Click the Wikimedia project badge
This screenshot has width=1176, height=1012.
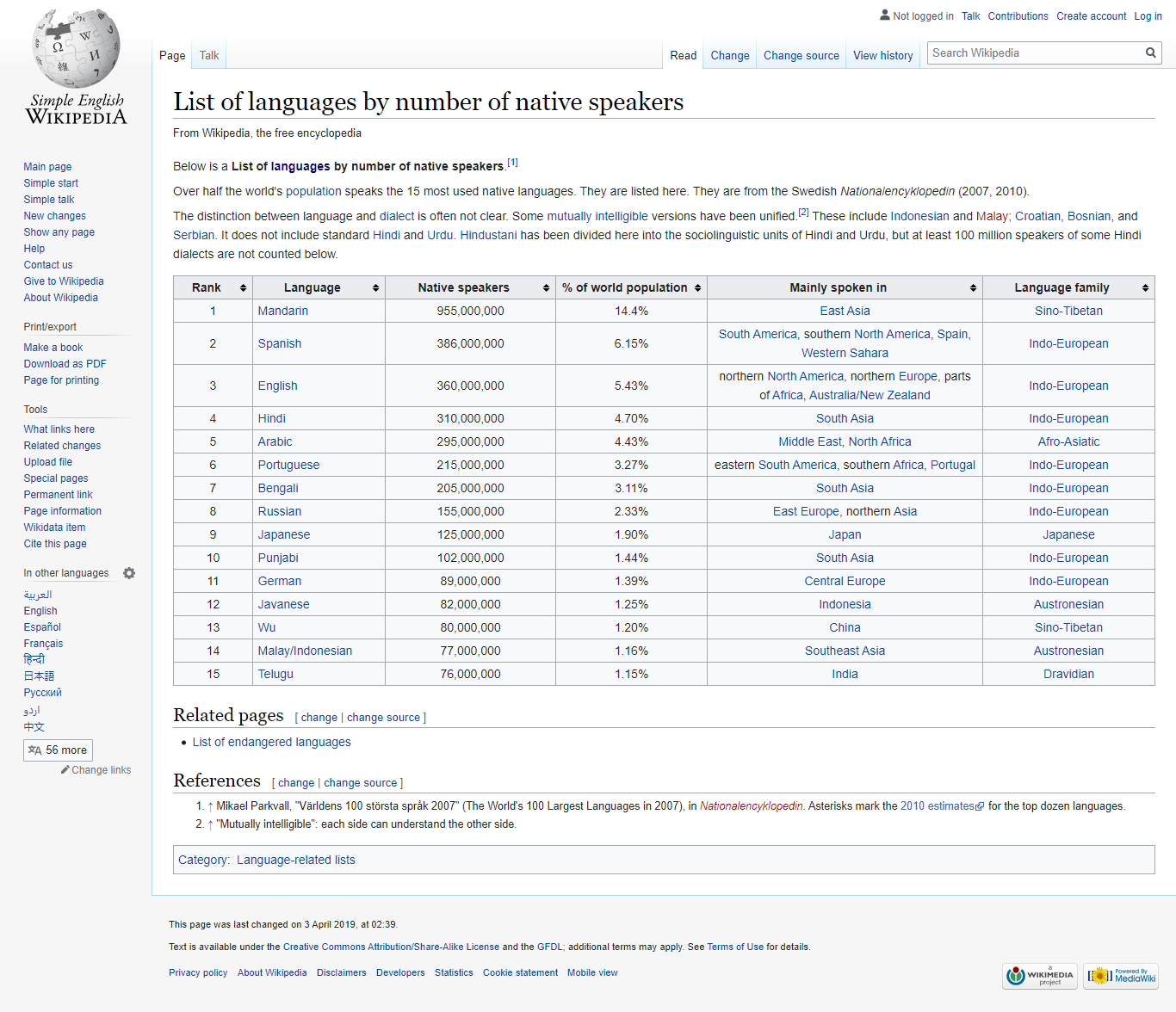tap(1040, 976)
